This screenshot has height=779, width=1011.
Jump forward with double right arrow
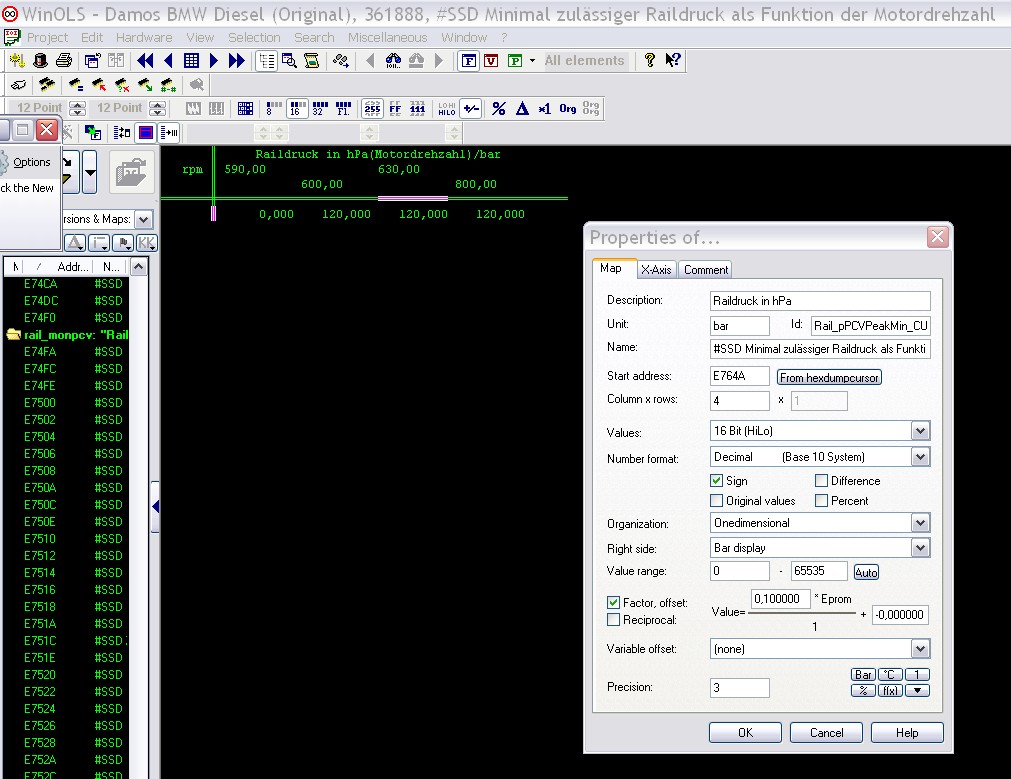(x=237, y=61)
